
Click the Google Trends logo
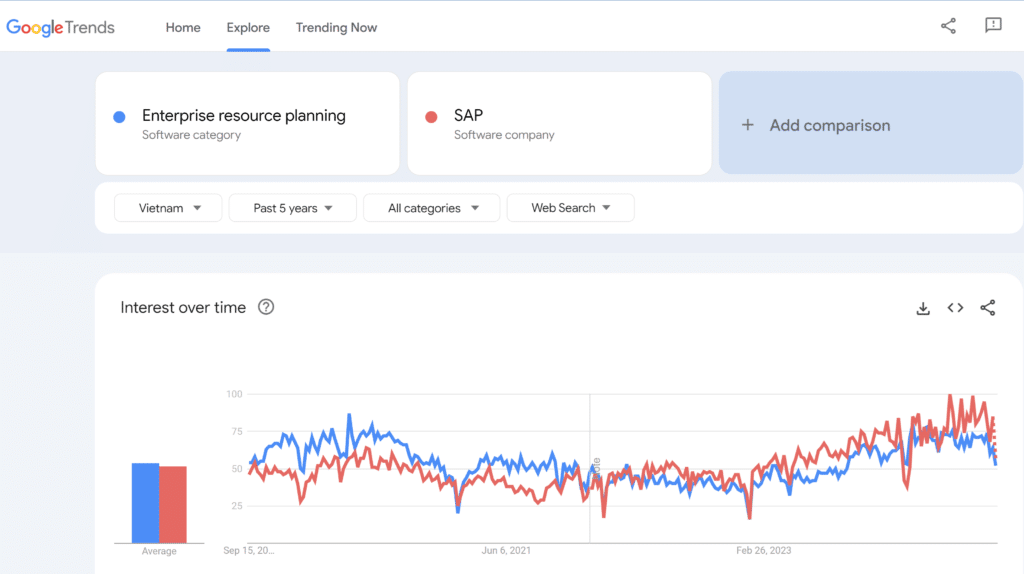click(61, 27)
